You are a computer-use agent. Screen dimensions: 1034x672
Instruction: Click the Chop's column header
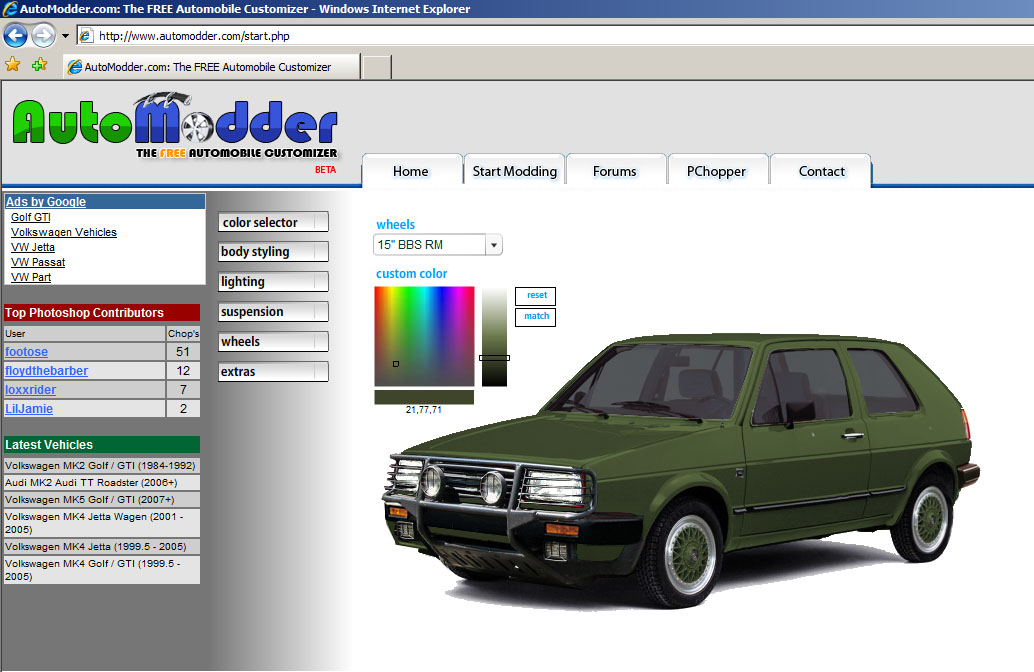(x=183, y=334)
